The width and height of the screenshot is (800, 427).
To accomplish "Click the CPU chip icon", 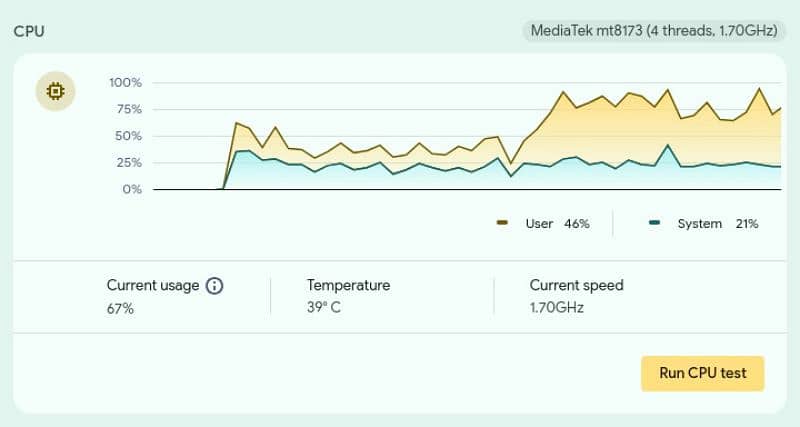I will (55, 92).
